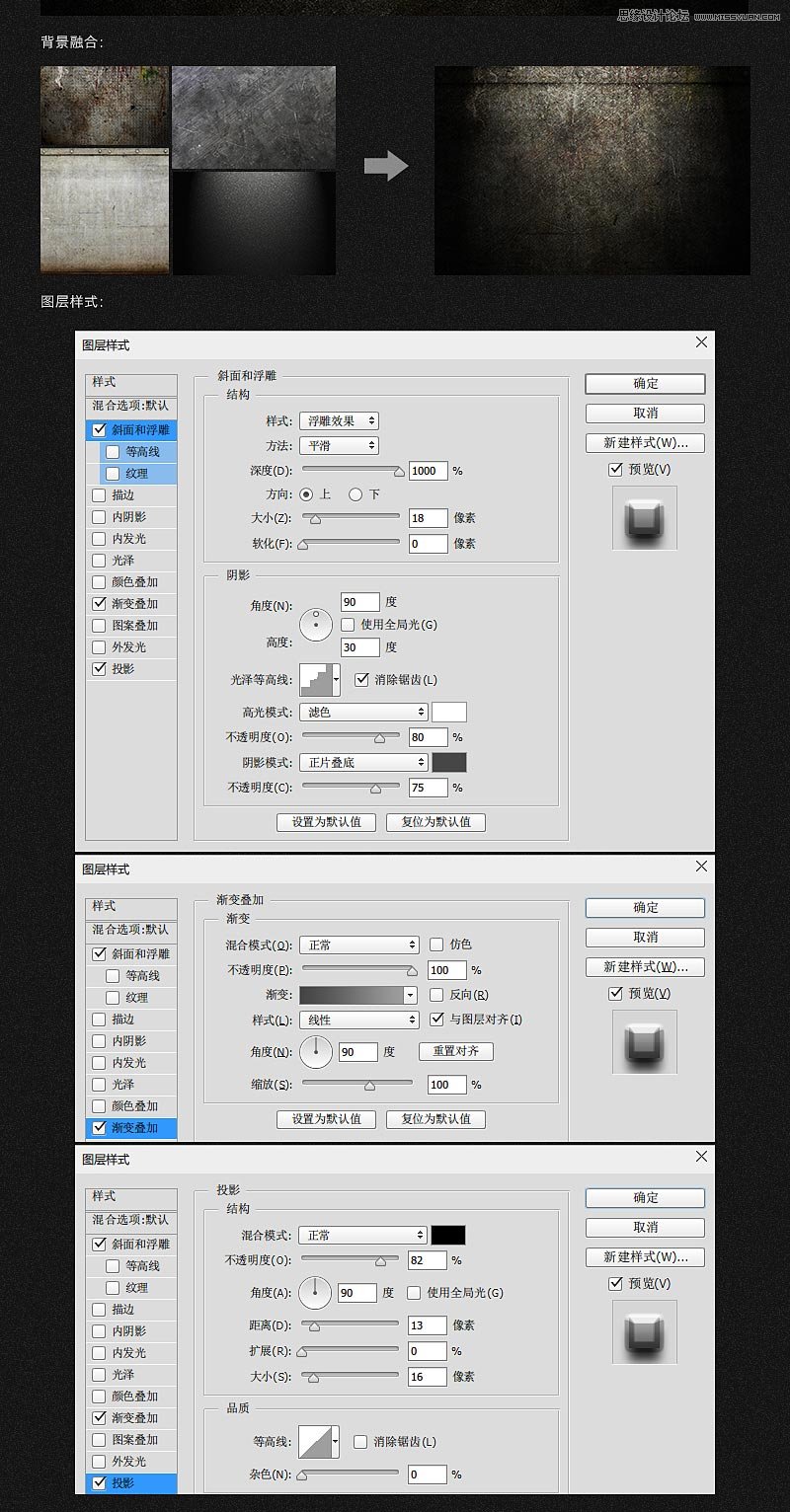Enable the 使用全局光 checkbox
The height and width of the screenshot is (1512, 790).
[348, 625]
